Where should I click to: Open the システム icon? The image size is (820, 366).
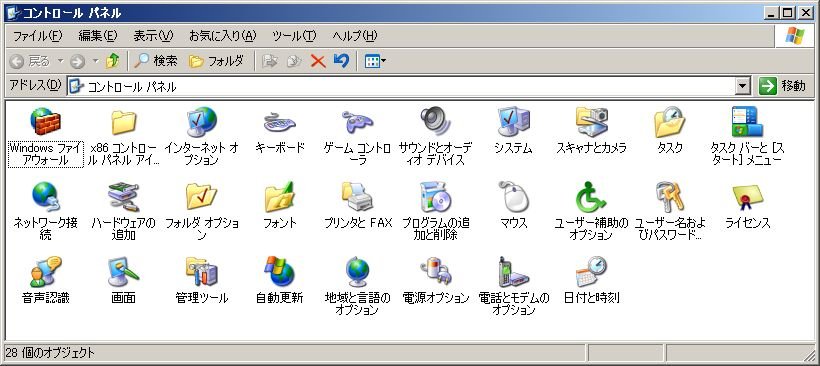pyautogui.click(x=513, y=121)
